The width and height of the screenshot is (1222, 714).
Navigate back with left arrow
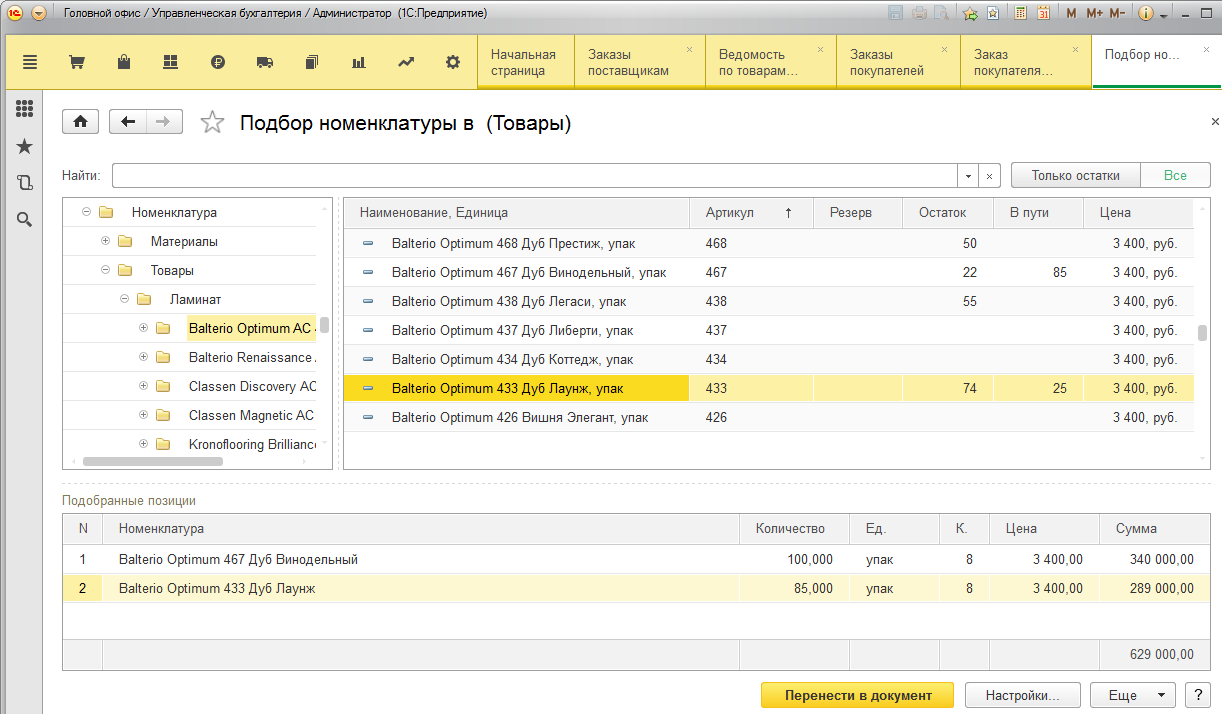coord(128,122)
